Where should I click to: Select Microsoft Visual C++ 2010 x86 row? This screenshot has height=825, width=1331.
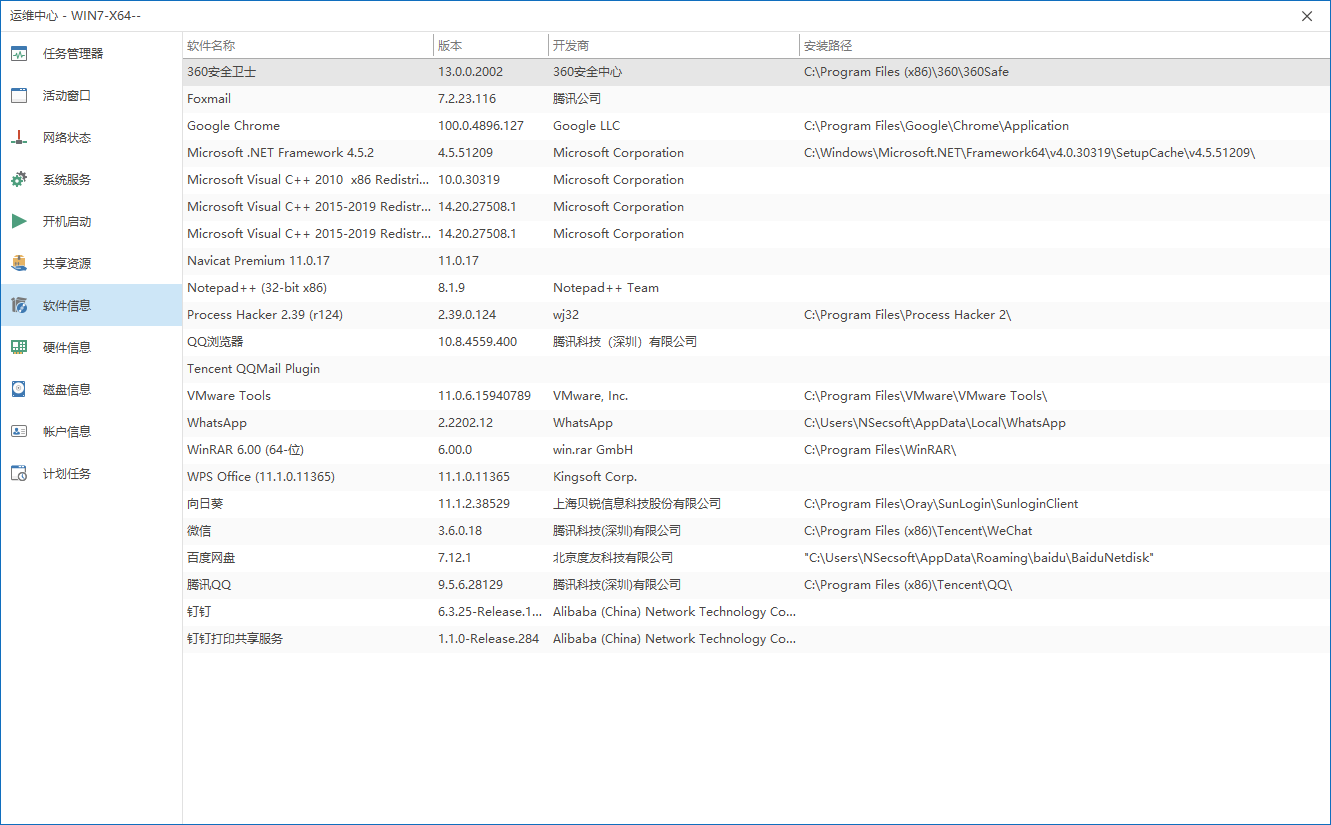pos(756,180)
